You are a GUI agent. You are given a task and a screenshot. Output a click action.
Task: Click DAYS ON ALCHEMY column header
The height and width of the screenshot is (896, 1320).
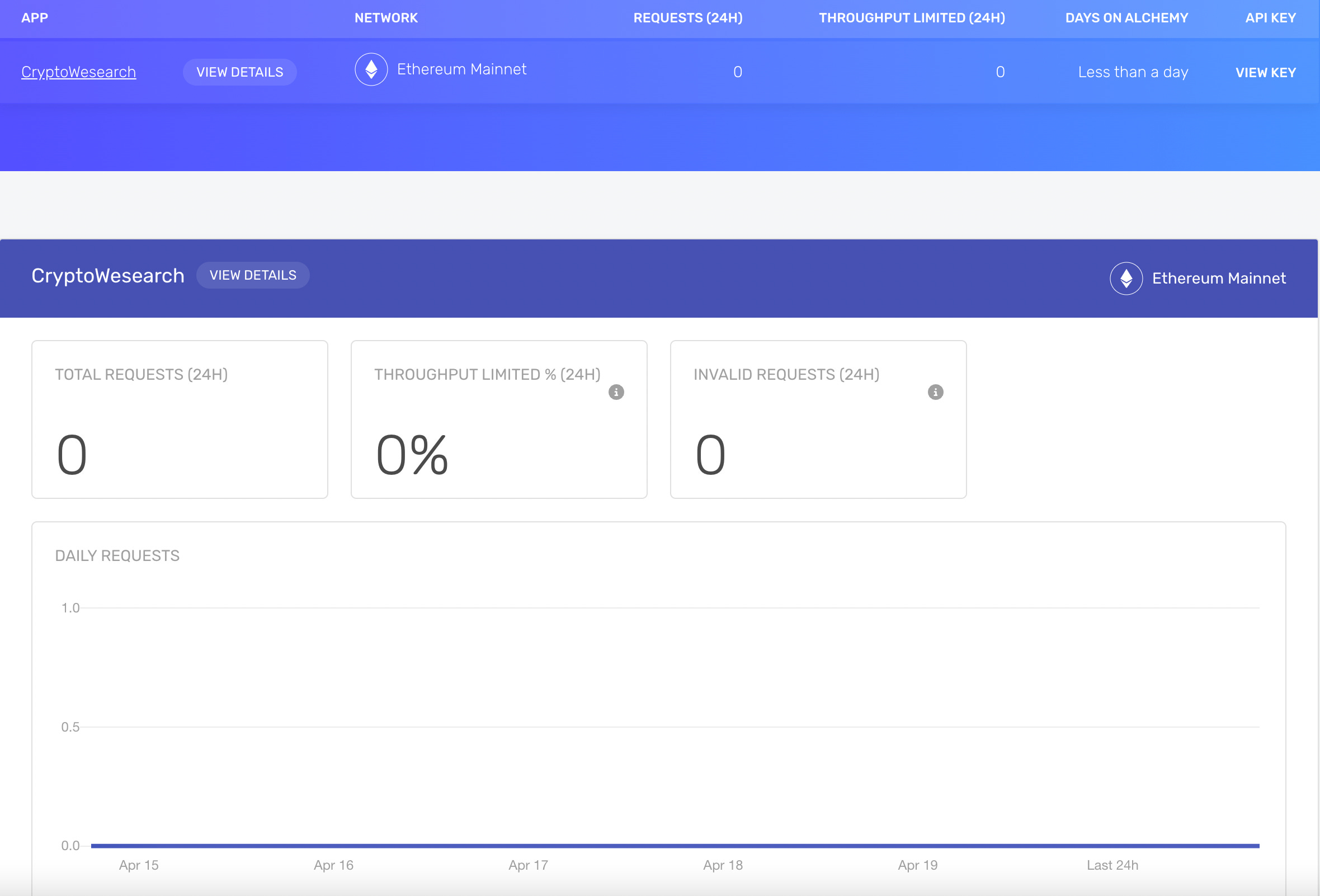point(1126,17)
